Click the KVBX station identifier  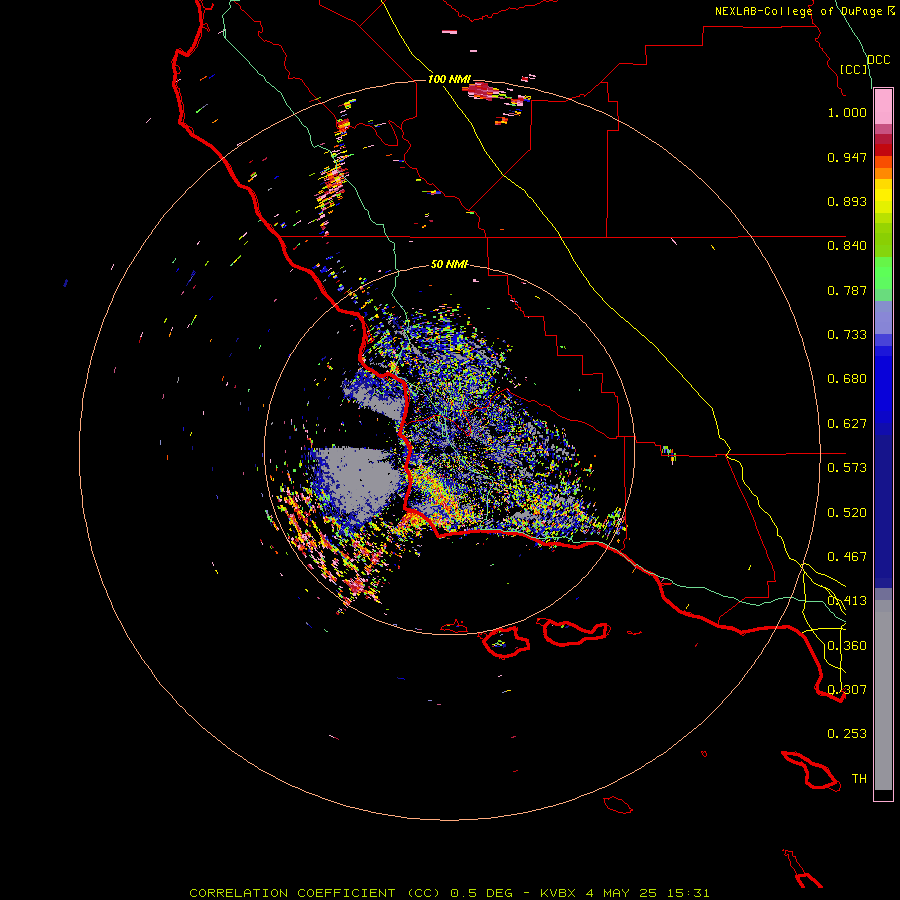click(557, 893)
